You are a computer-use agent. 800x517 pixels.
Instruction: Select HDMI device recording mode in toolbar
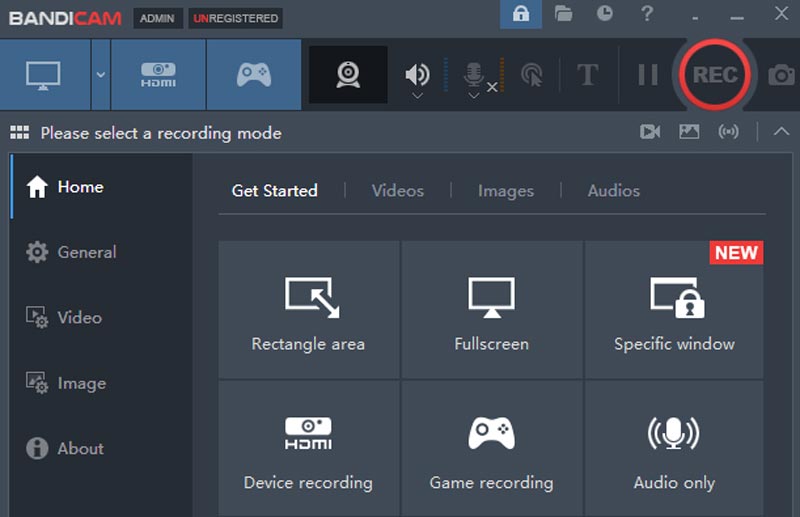[158, 75]
